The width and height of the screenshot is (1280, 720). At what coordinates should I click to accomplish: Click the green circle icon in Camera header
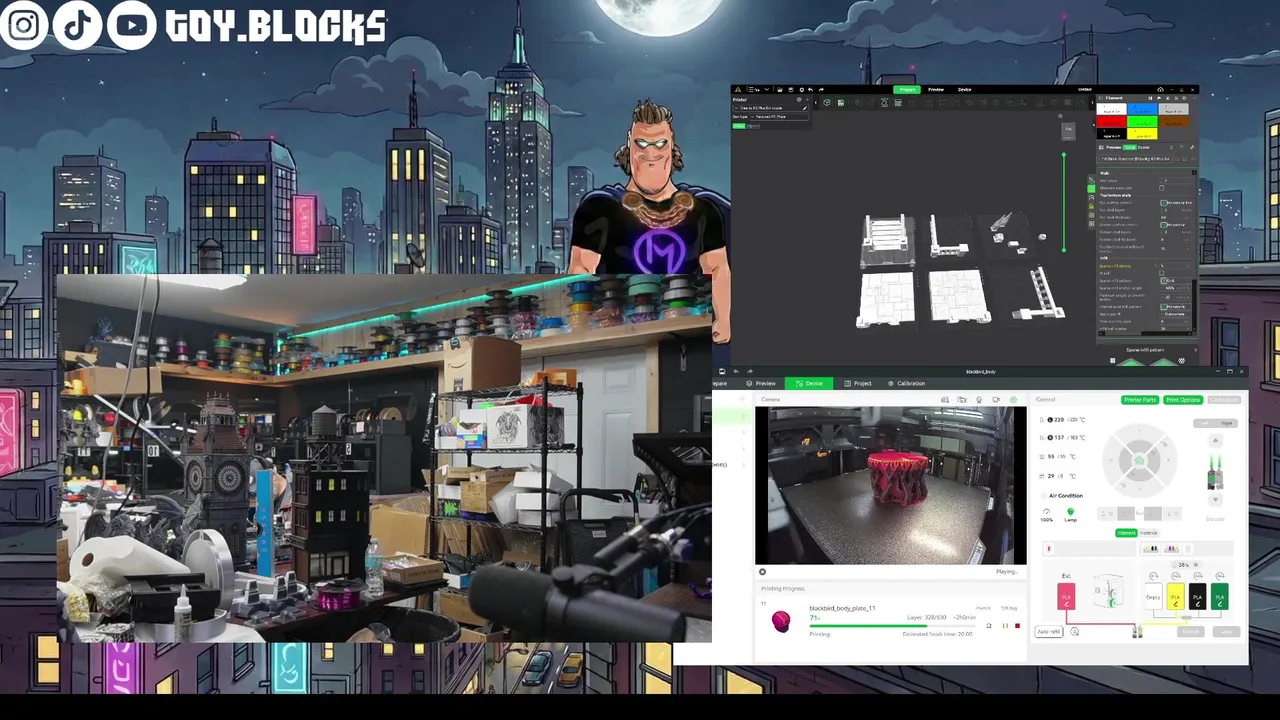(1013, 400)
